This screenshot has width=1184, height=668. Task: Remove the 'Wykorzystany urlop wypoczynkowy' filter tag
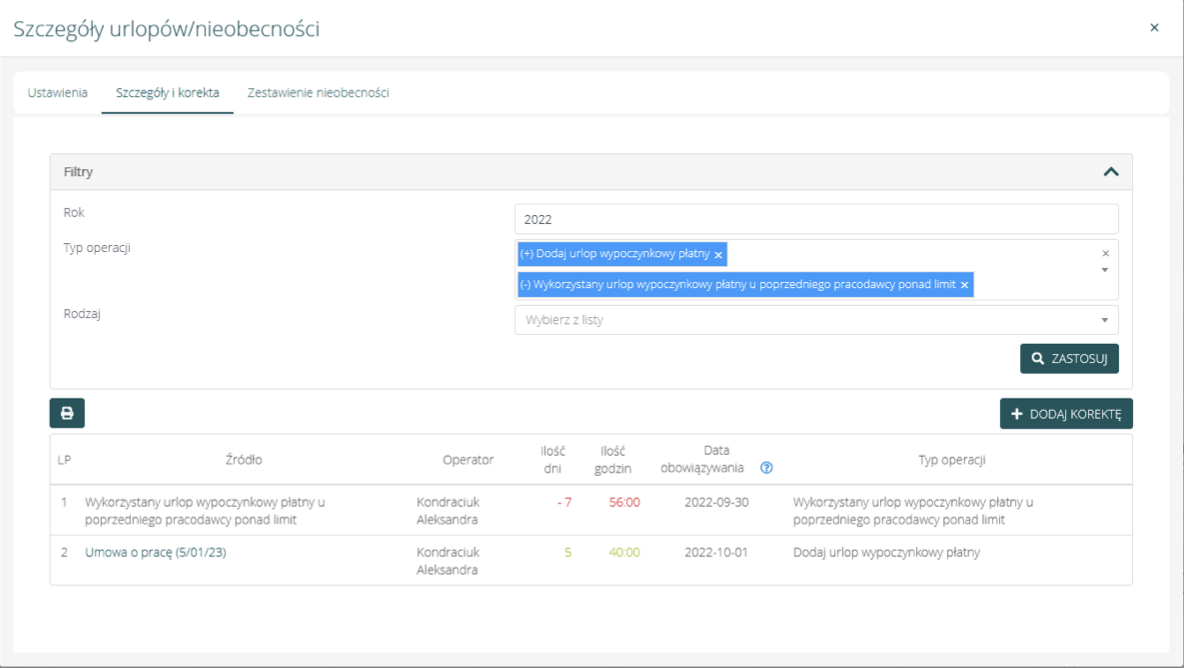(x=964, y=285)
